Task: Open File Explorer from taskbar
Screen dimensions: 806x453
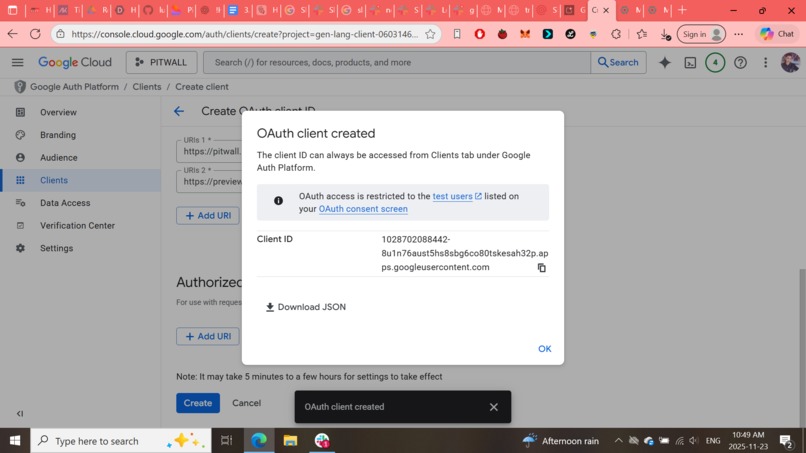Action: [x=290, y=441]
